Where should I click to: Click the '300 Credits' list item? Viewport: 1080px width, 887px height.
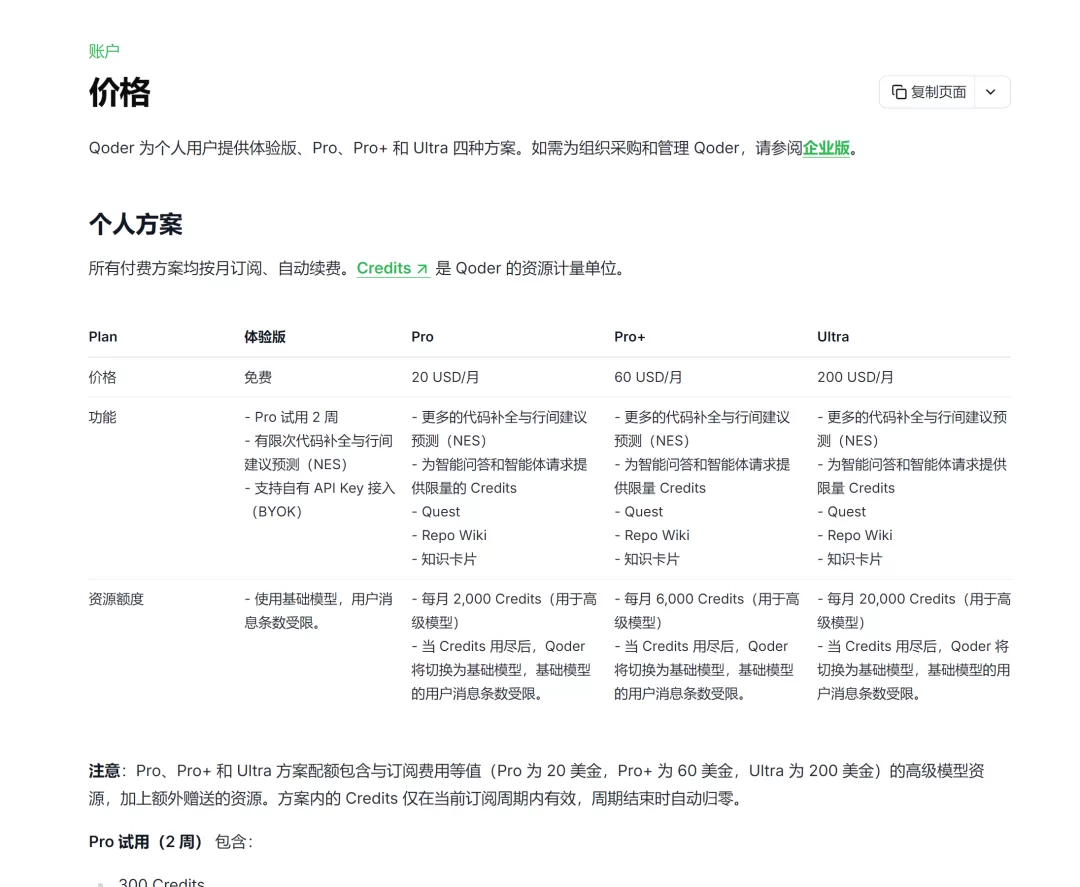tap(162, 882)
